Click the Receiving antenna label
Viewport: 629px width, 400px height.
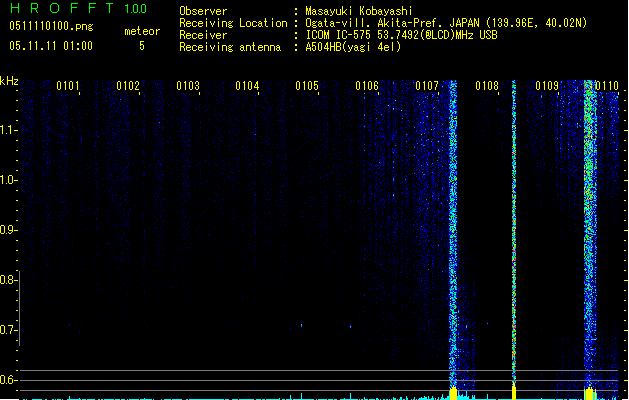click(230, 47)
